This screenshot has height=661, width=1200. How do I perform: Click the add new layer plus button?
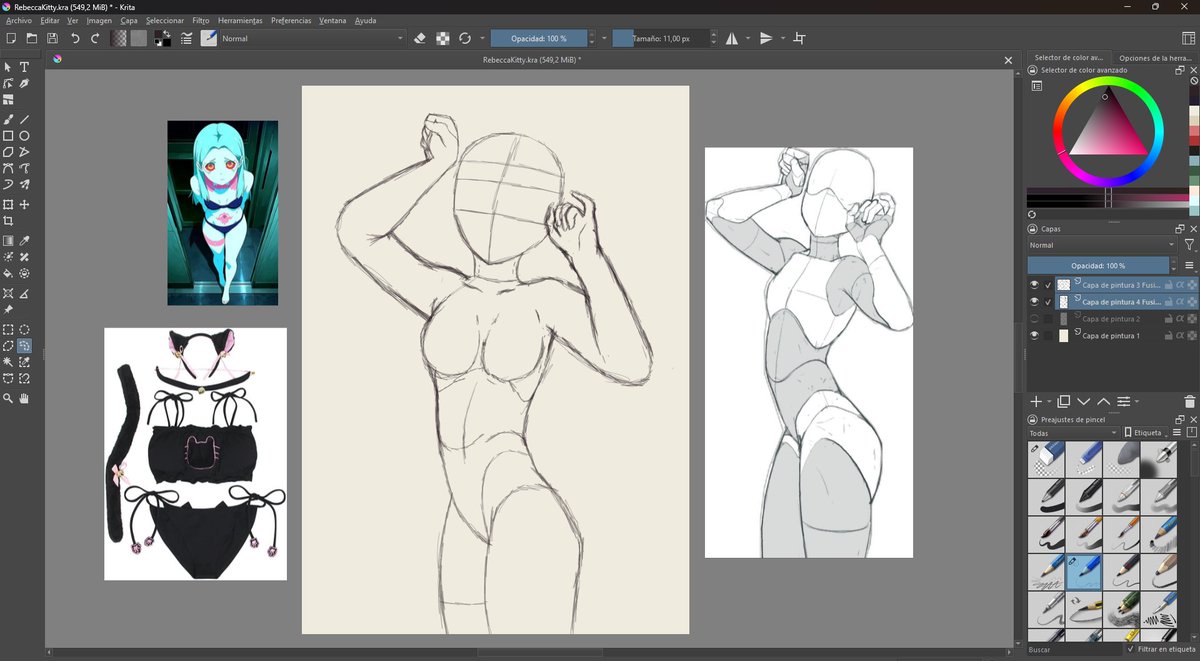click(x=1037, y=401)
